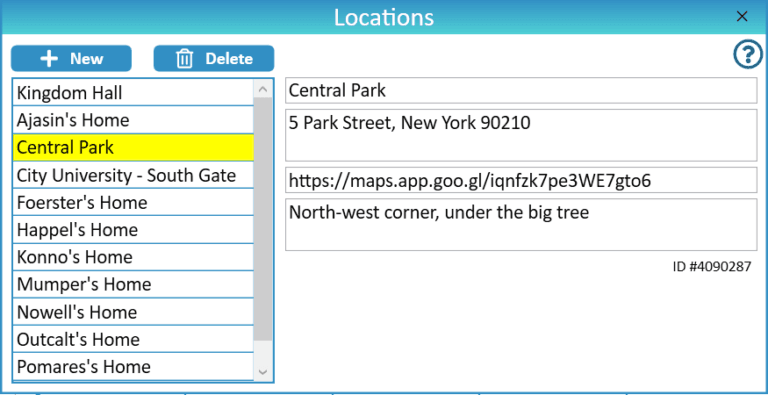Select Happel's Home in the list
Screen dimensions: 768x395
click(133, 230)
